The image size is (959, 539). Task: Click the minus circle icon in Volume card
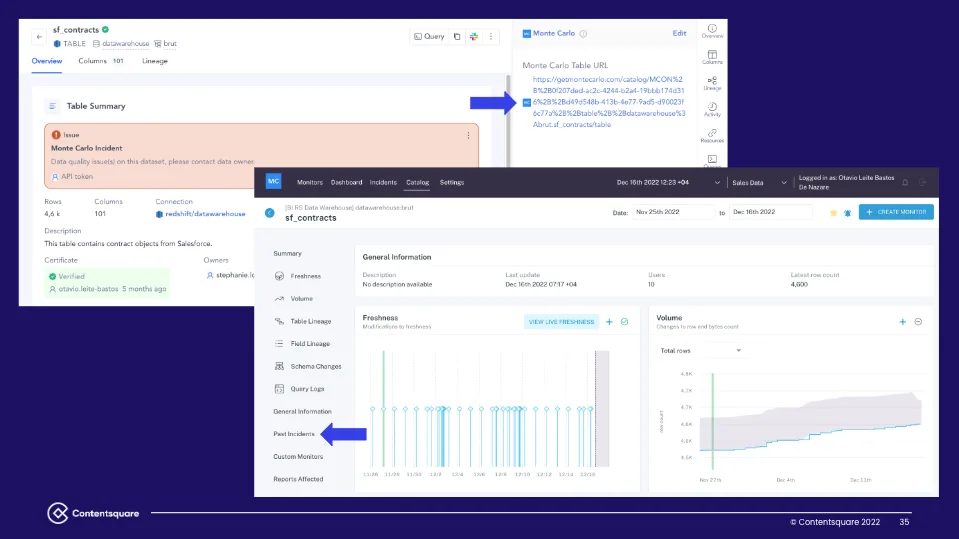[918, 322]
